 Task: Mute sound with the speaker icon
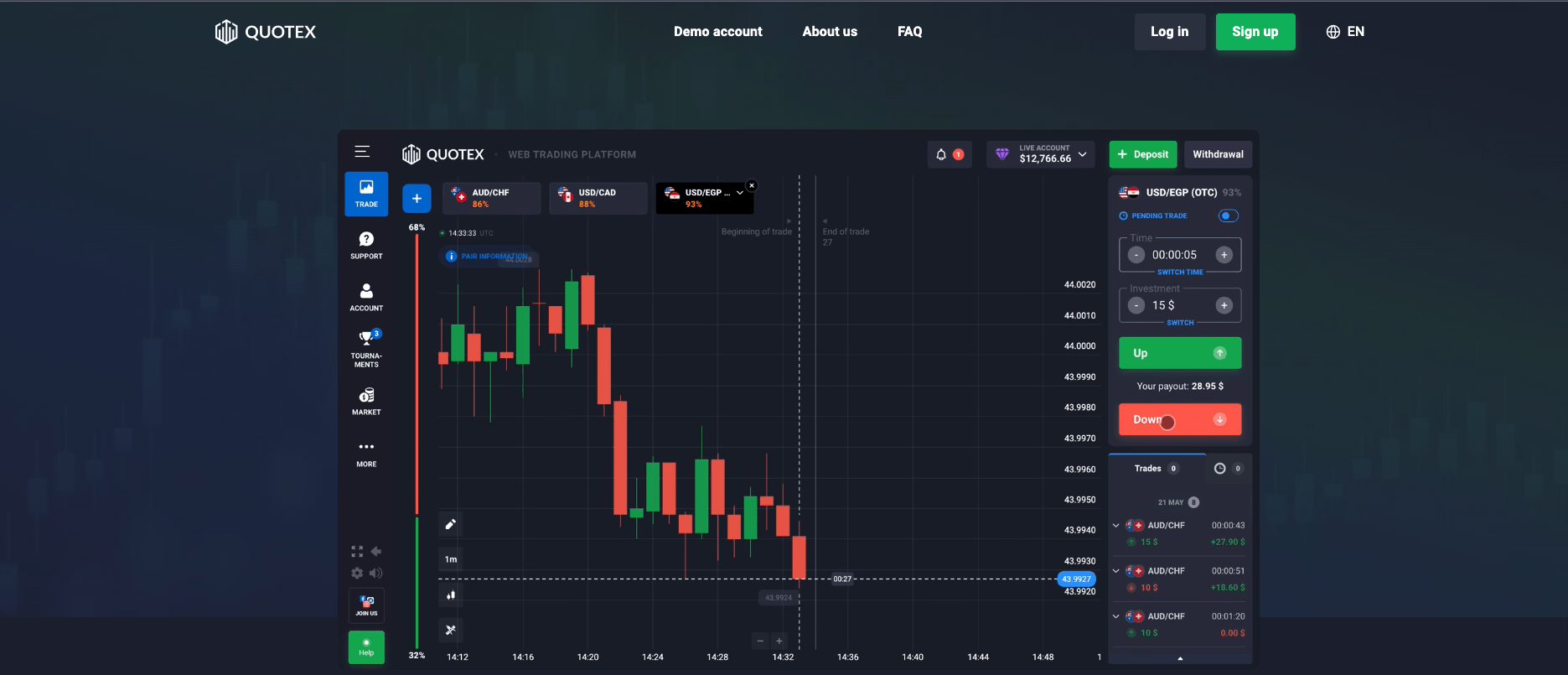pyautogui.click(x=376, y=573)
